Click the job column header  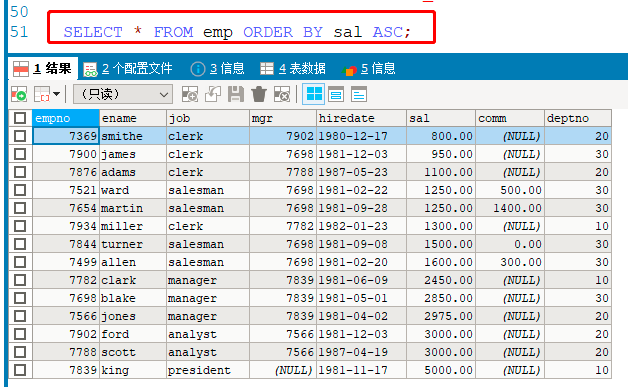pyautogui.click(x=207, y=118)
